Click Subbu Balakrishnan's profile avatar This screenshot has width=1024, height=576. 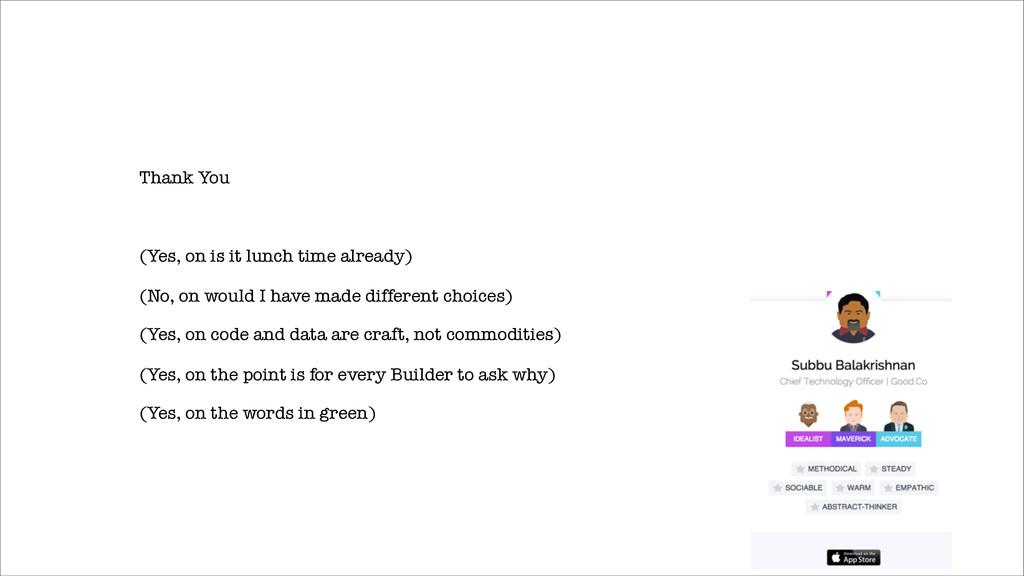click(x=853, y=318)
